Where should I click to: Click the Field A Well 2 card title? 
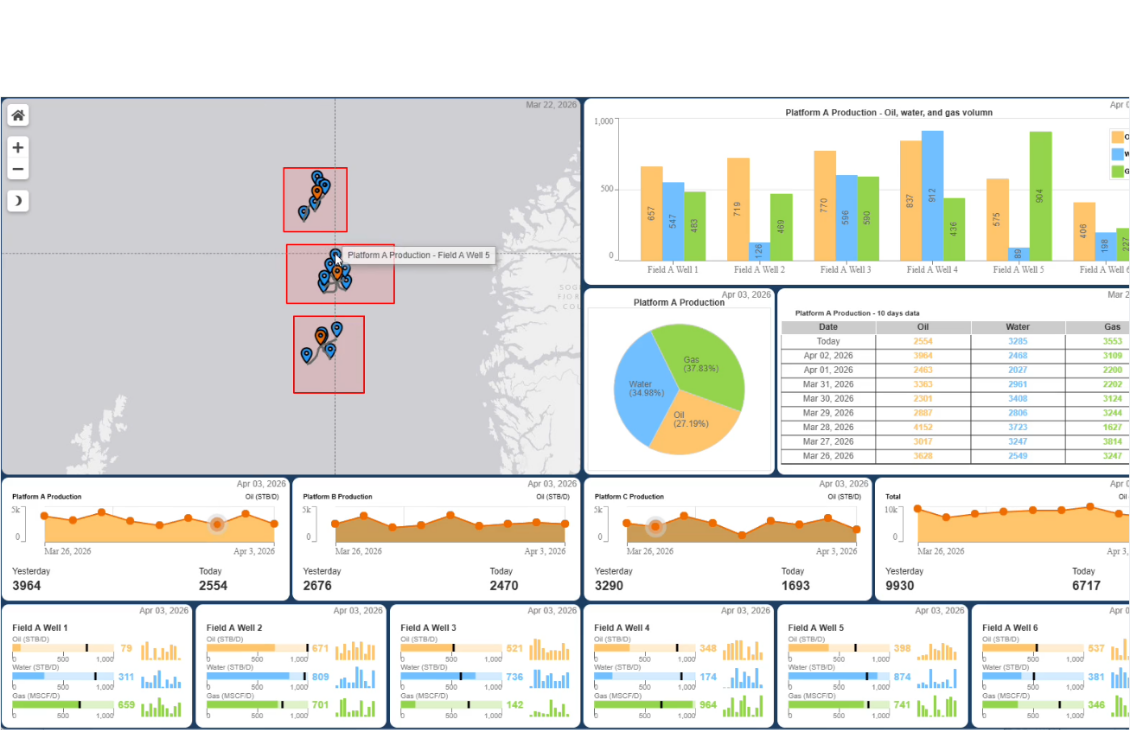[x=234, y=628]
